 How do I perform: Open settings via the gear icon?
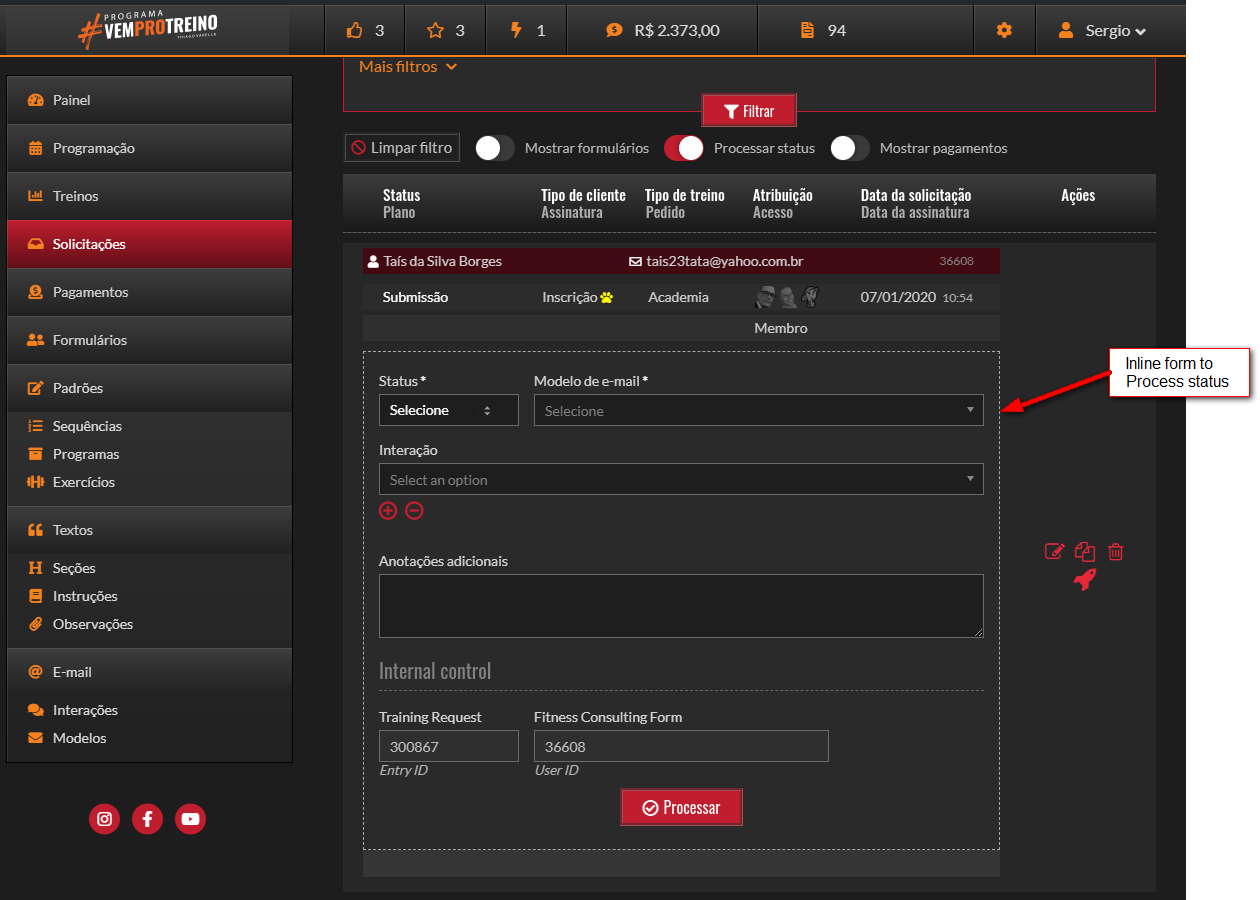tap(1004, 30)
